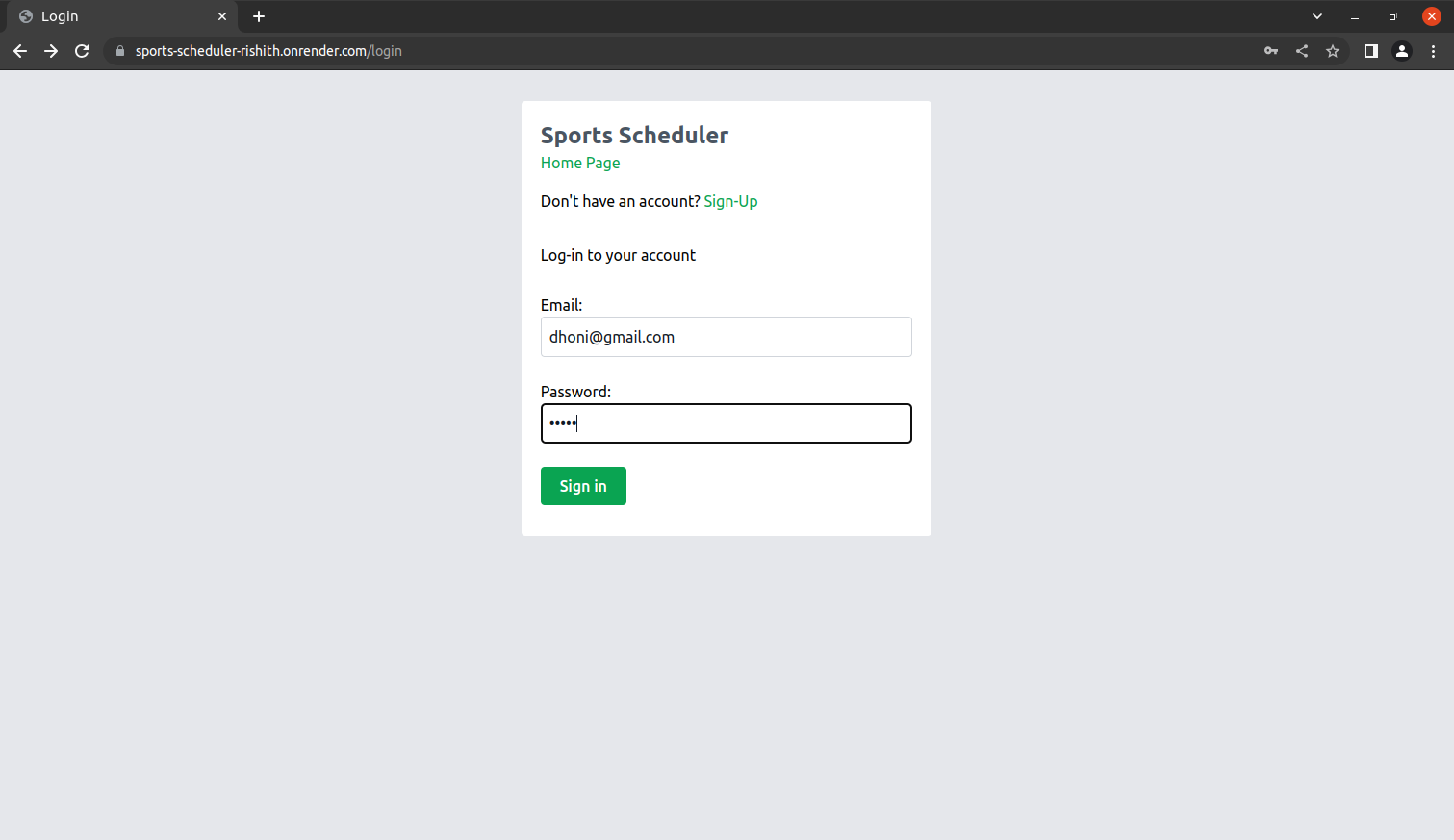Open the saved passwords key icon

(1270, 51)
